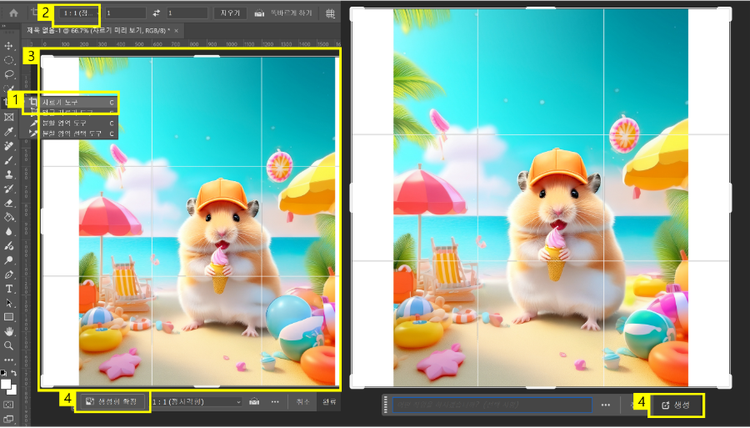Close the 제목 없음-1 document tab
The height and width of the screenshot is (428, 750).
point(176,31)
